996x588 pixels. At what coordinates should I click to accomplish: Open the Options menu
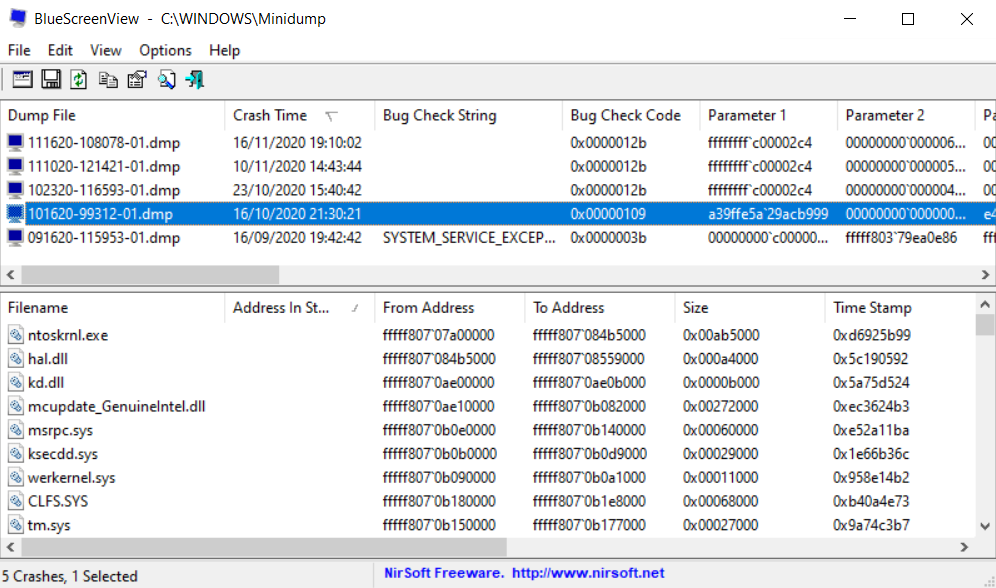coord(165,50)
